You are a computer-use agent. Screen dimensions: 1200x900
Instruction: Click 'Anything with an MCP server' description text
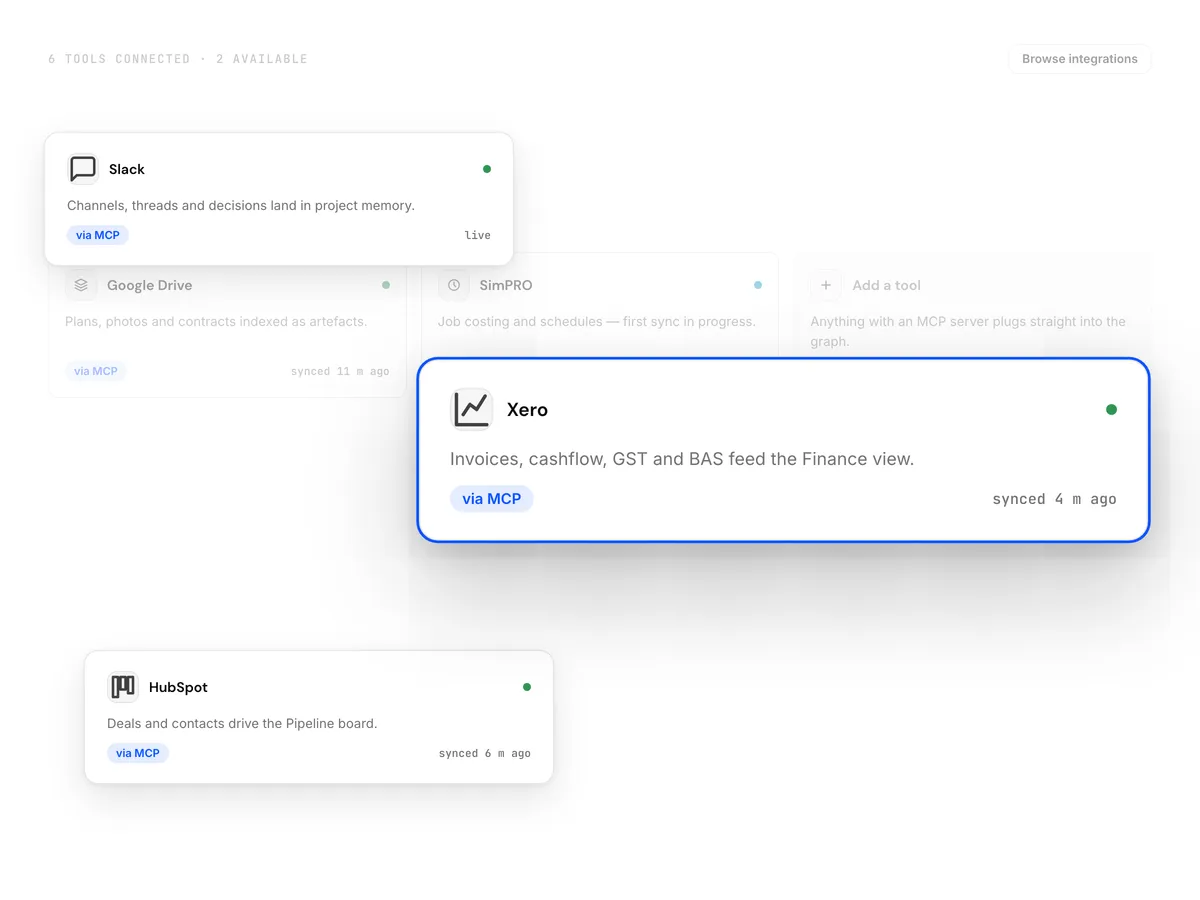(x=968, y=331)
